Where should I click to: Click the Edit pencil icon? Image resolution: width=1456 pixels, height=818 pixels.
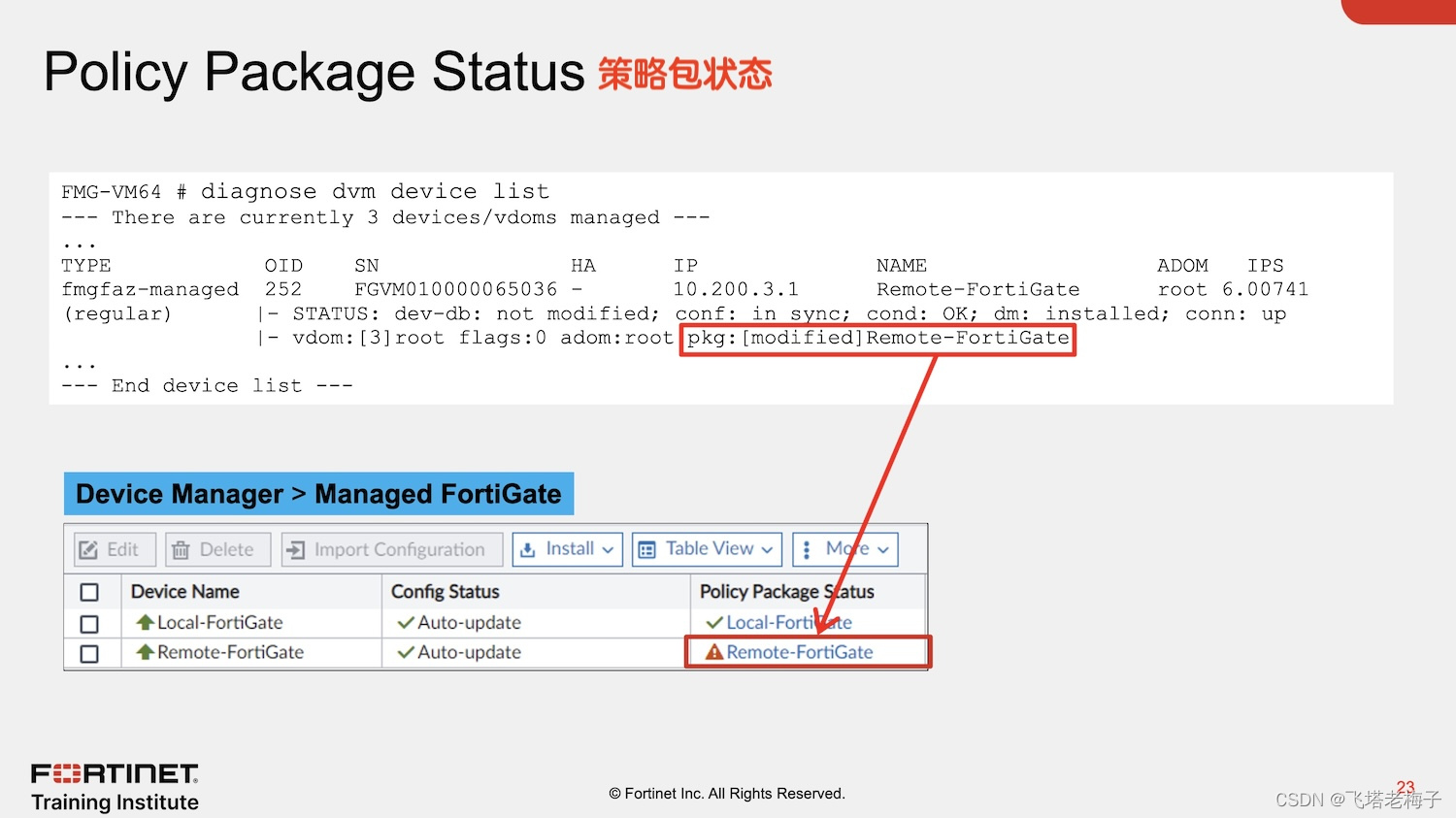point(88,550)
